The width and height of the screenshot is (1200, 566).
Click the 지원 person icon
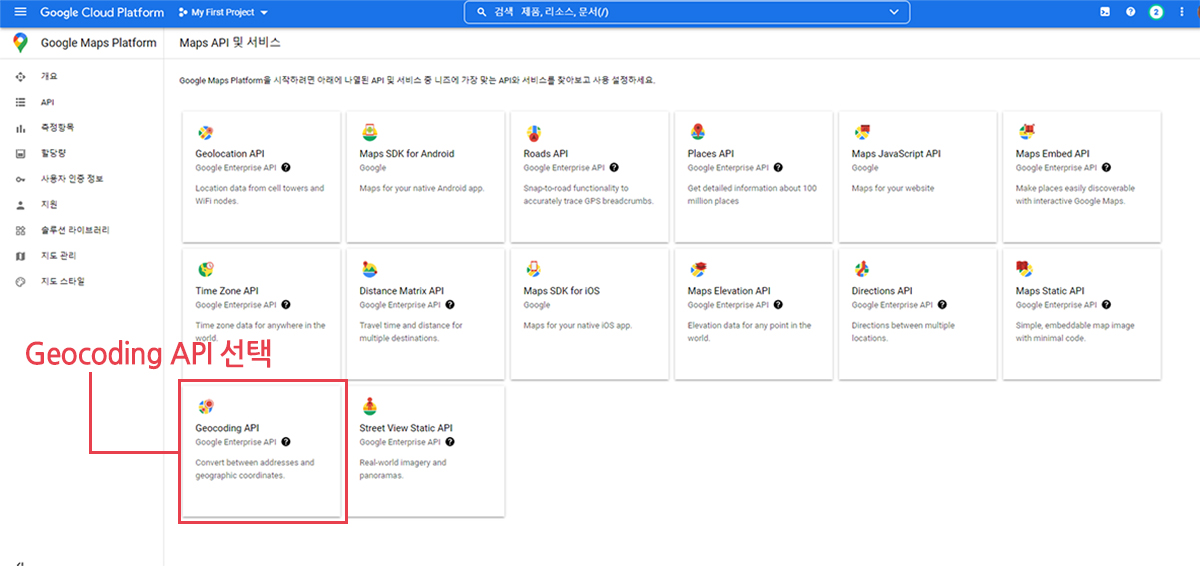[20, 205]
